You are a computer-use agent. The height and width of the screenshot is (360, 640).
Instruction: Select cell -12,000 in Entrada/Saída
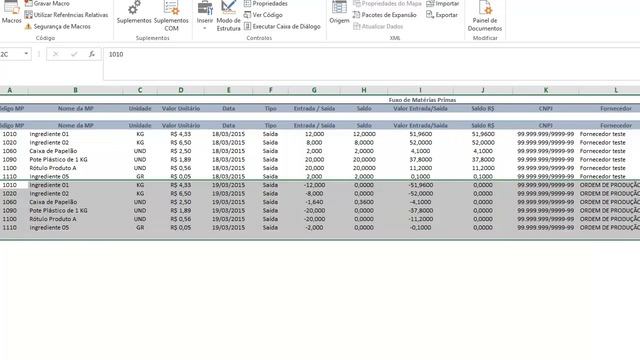(314, 185)
